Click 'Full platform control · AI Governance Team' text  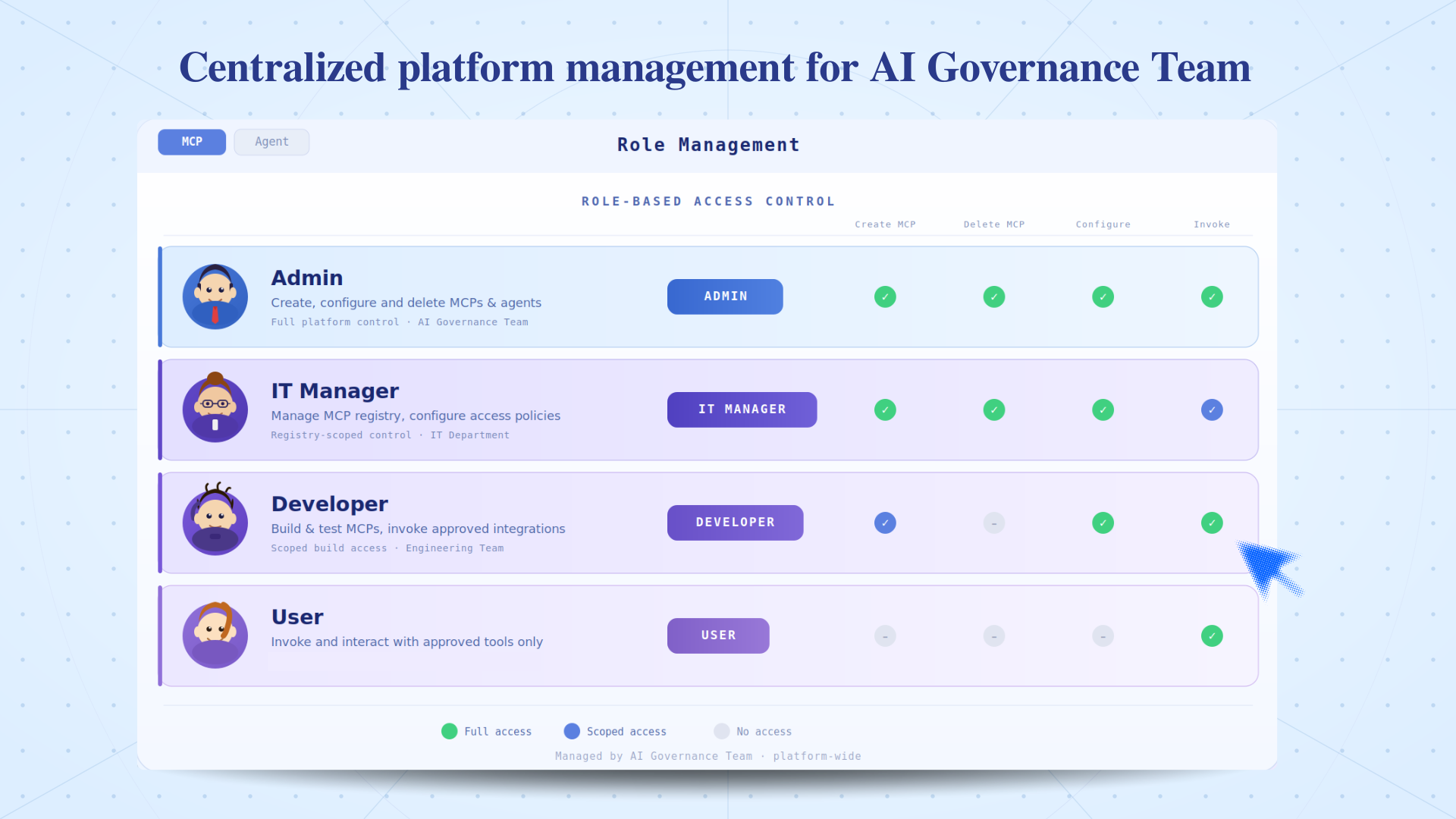[400, 322]
